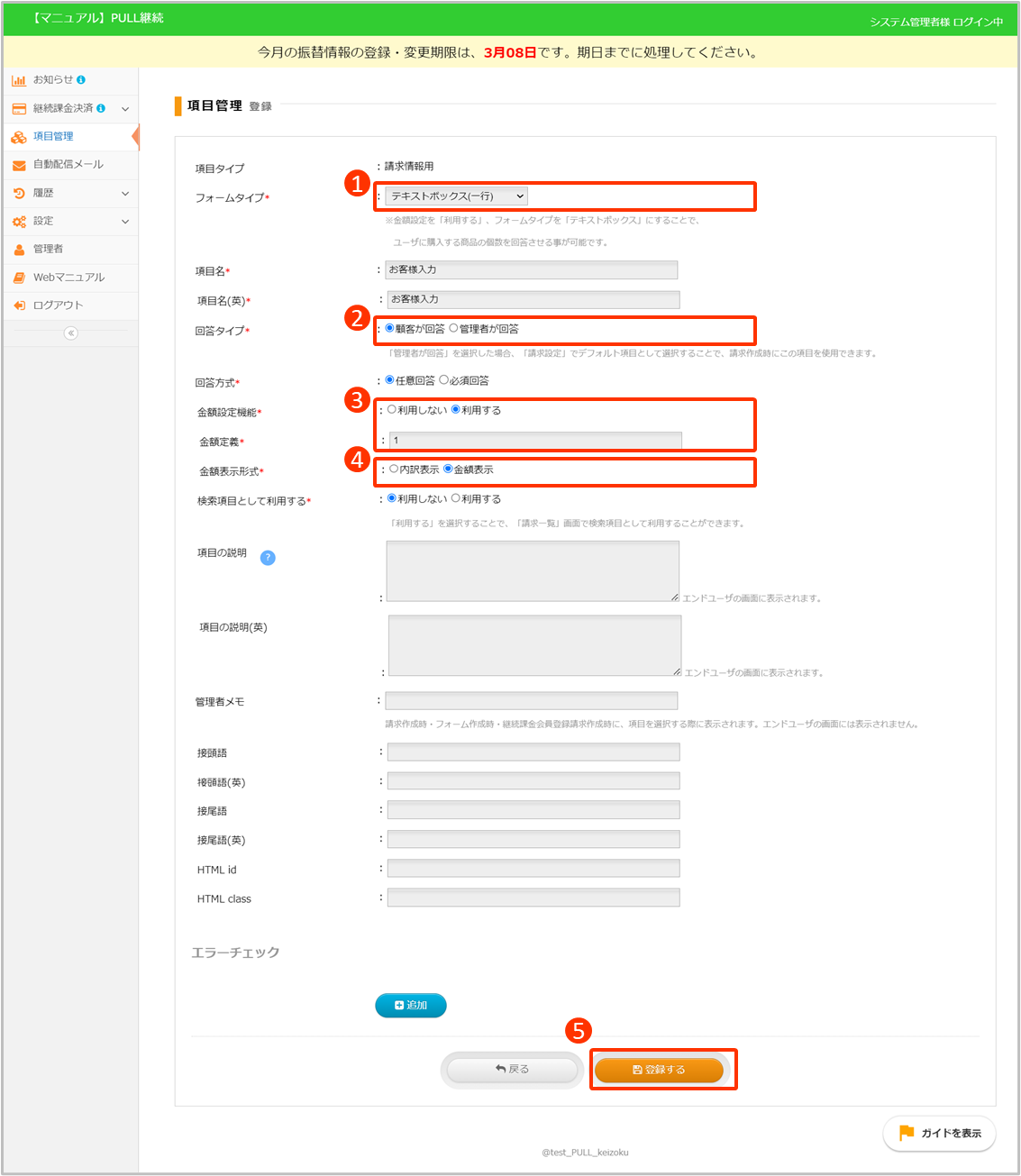Click the 金額定義 input field
Viewport: 1021px width, 1176px height.
(534, 441)
